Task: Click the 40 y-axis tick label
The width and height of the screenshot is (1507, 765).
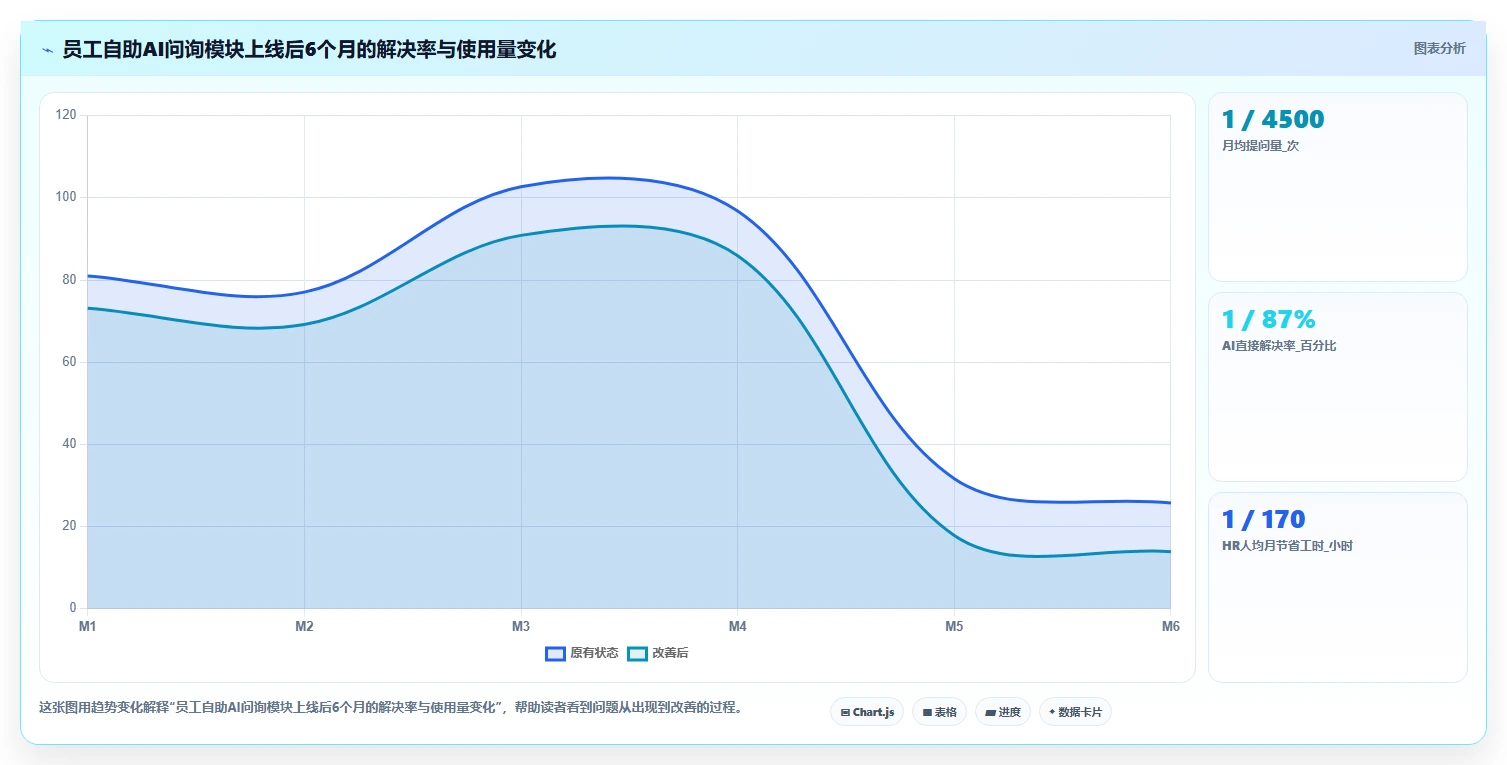Action: click(x=69, y=444)
